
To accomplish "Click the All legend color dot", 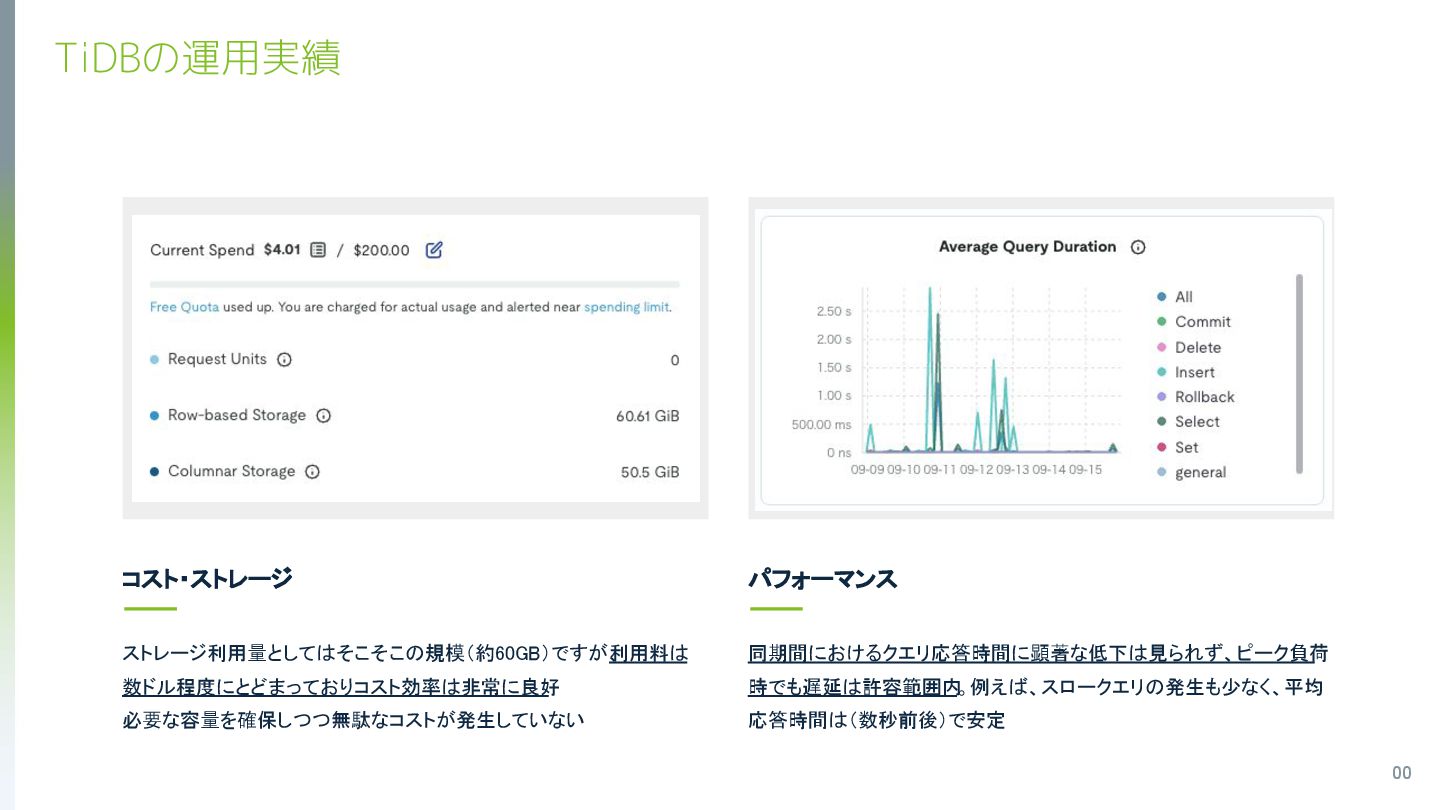I will [1161, 297].
